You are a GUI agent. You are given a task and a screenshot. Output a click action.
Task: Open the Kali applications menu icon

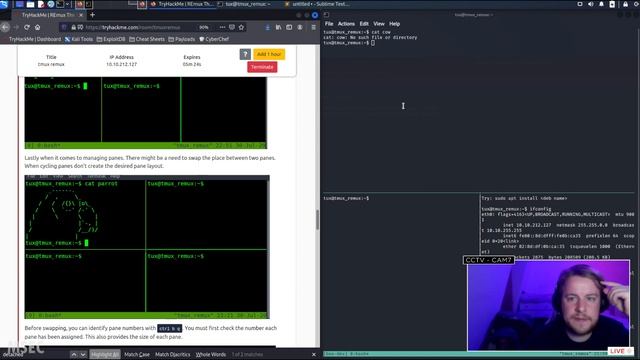coord(4,4)
